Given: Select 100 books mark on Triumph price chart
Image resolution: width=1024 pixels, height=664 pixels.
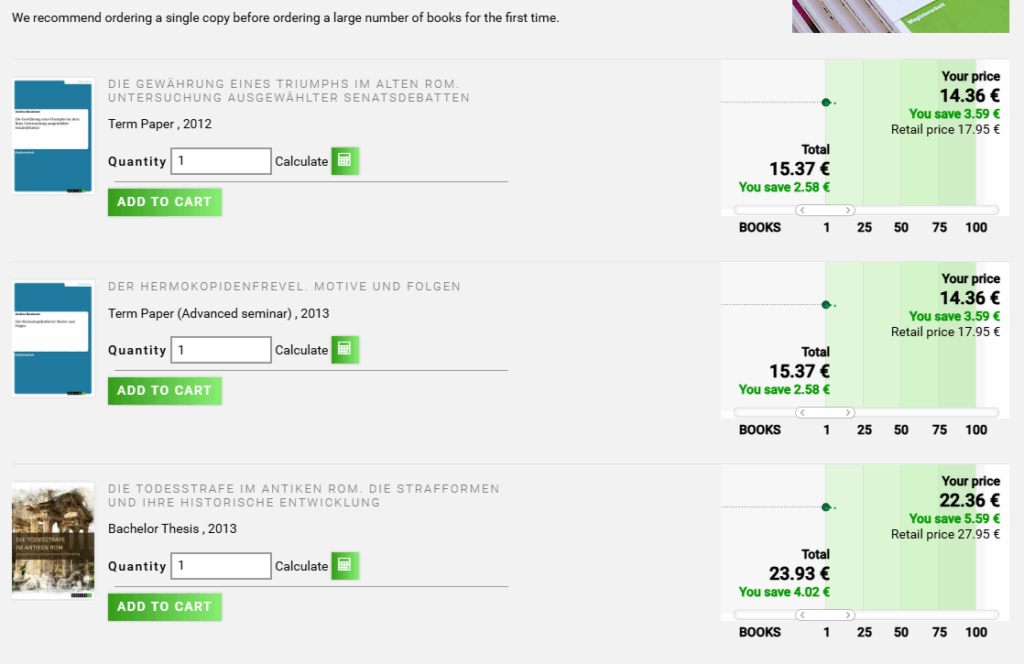Looking at the screenshot, I should (x=976, y=227).
